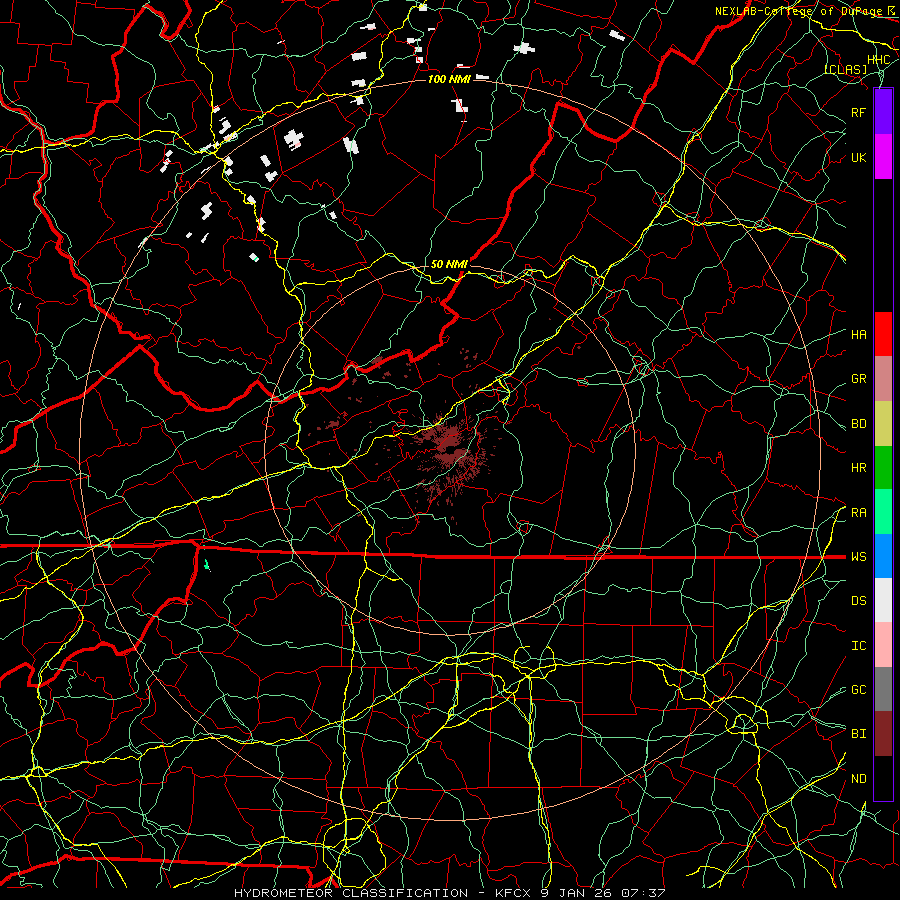Select the GR pink-brown legend swatch
This screenshot has width=900, height=900.
coord(883,379)
